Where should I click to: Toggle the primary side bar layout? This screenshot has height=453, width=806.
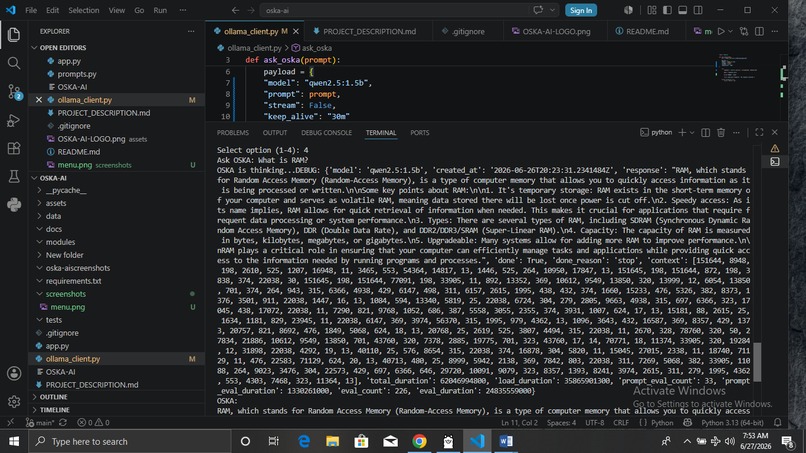coord(667,10)
